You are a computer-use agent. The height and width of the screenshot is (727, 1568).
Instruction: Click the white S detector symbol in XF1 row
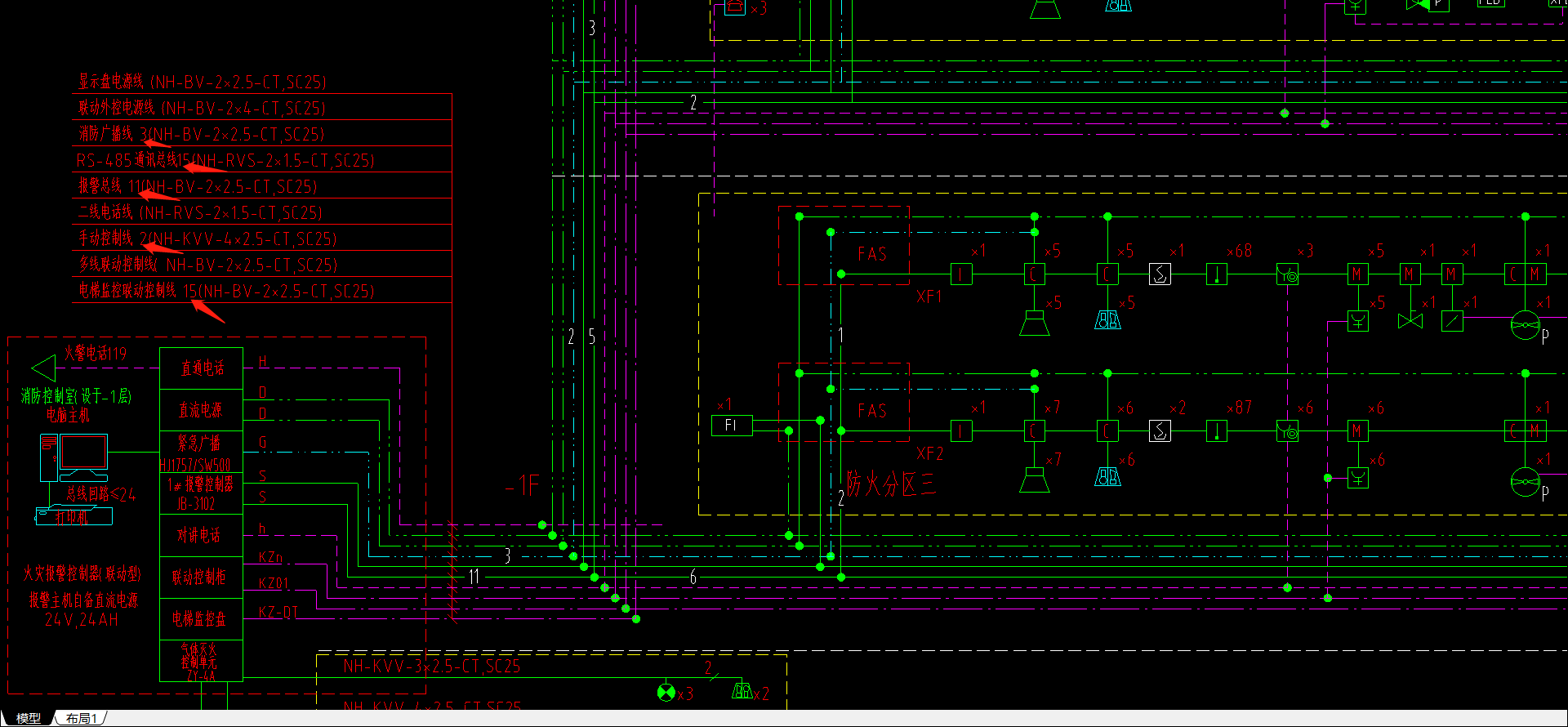pos(1160,274)
